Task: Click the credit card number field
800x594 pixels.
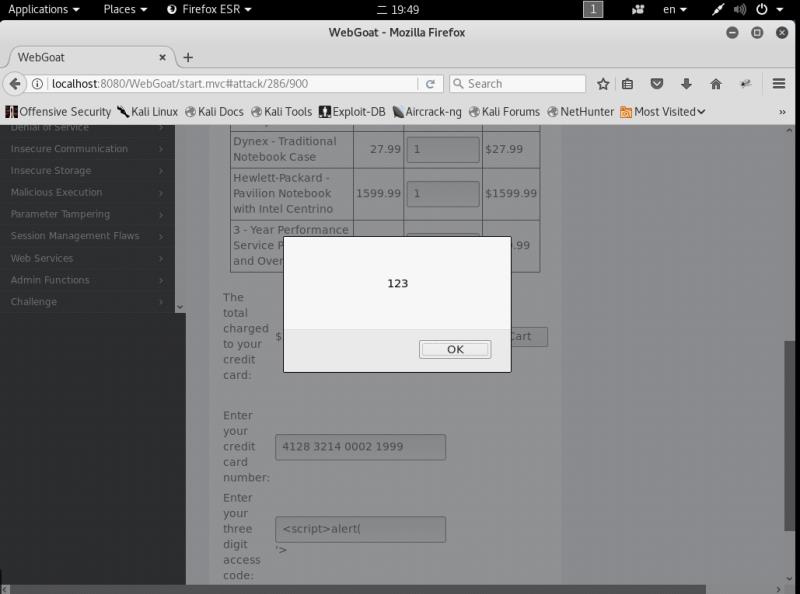Action: point(360,447)
